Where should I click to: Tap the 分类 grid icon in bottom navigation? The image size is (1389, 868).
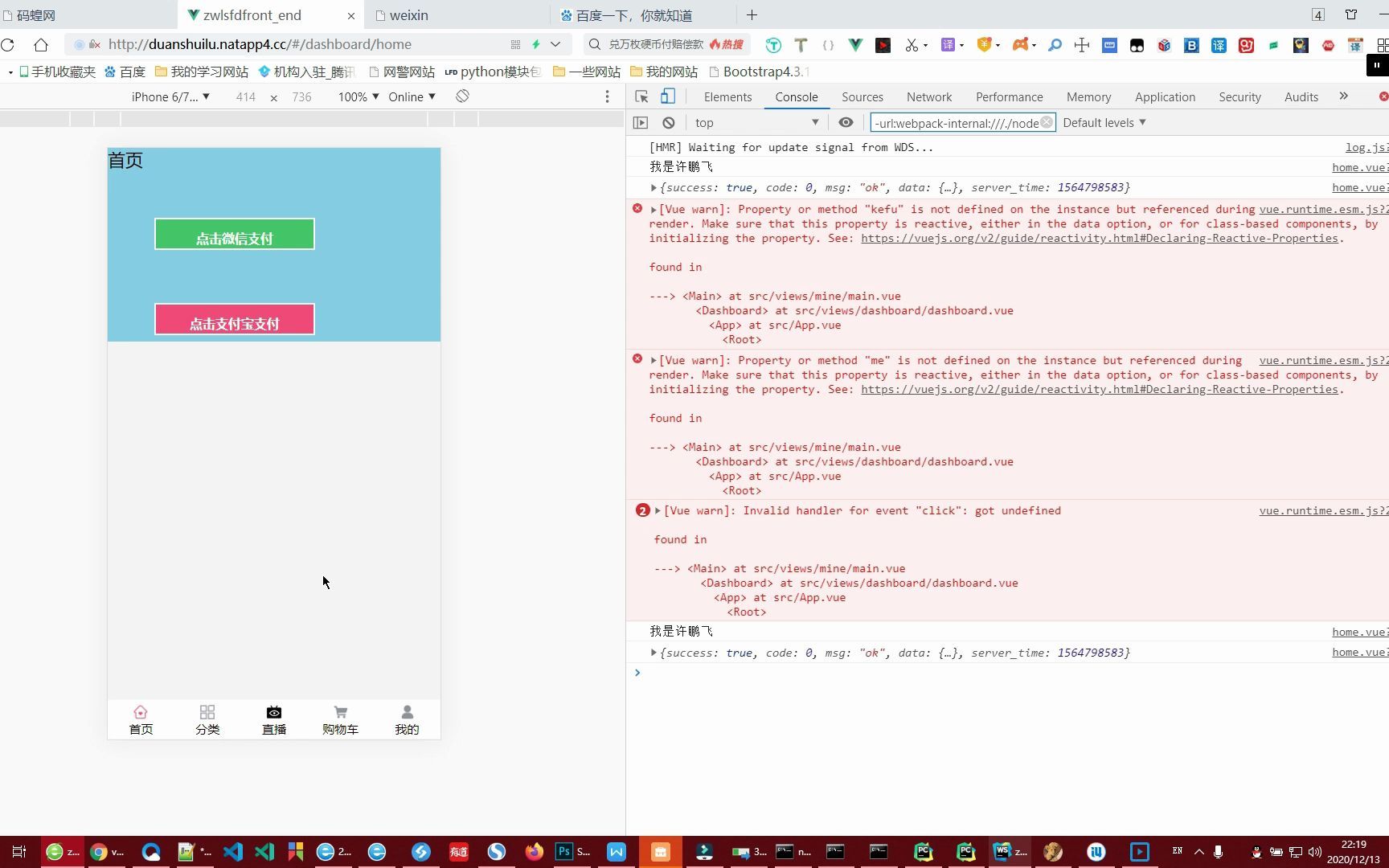(x=207, y=711)
